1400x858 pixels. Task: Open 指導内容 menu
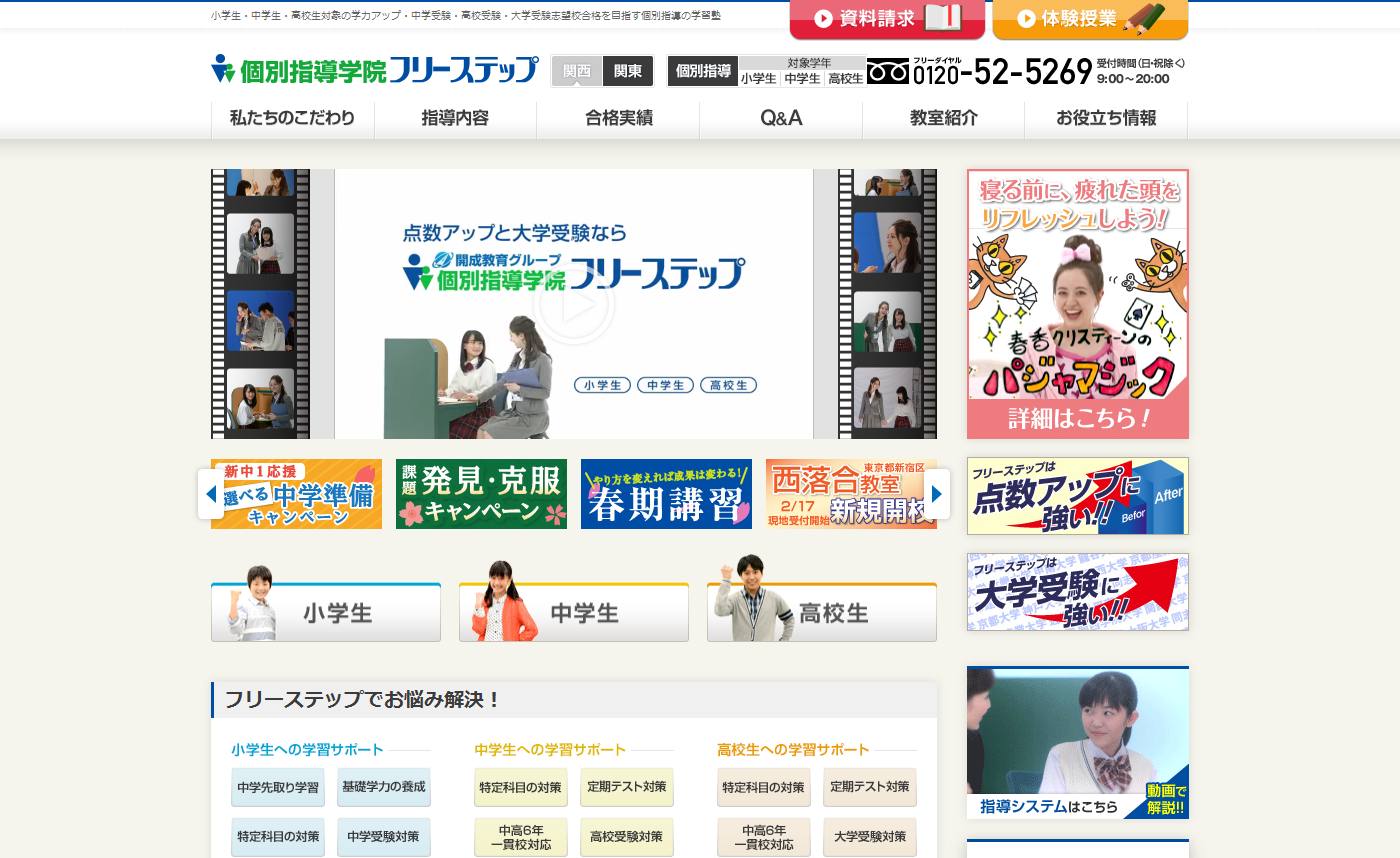pyautogui.click(x=455, y=118)
